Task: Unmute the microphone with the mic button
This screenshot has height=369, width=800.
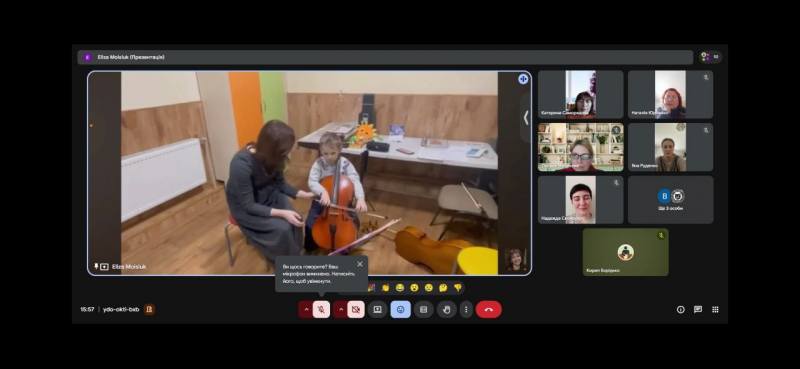Action: pyautogui.click(x=321, y=309)
